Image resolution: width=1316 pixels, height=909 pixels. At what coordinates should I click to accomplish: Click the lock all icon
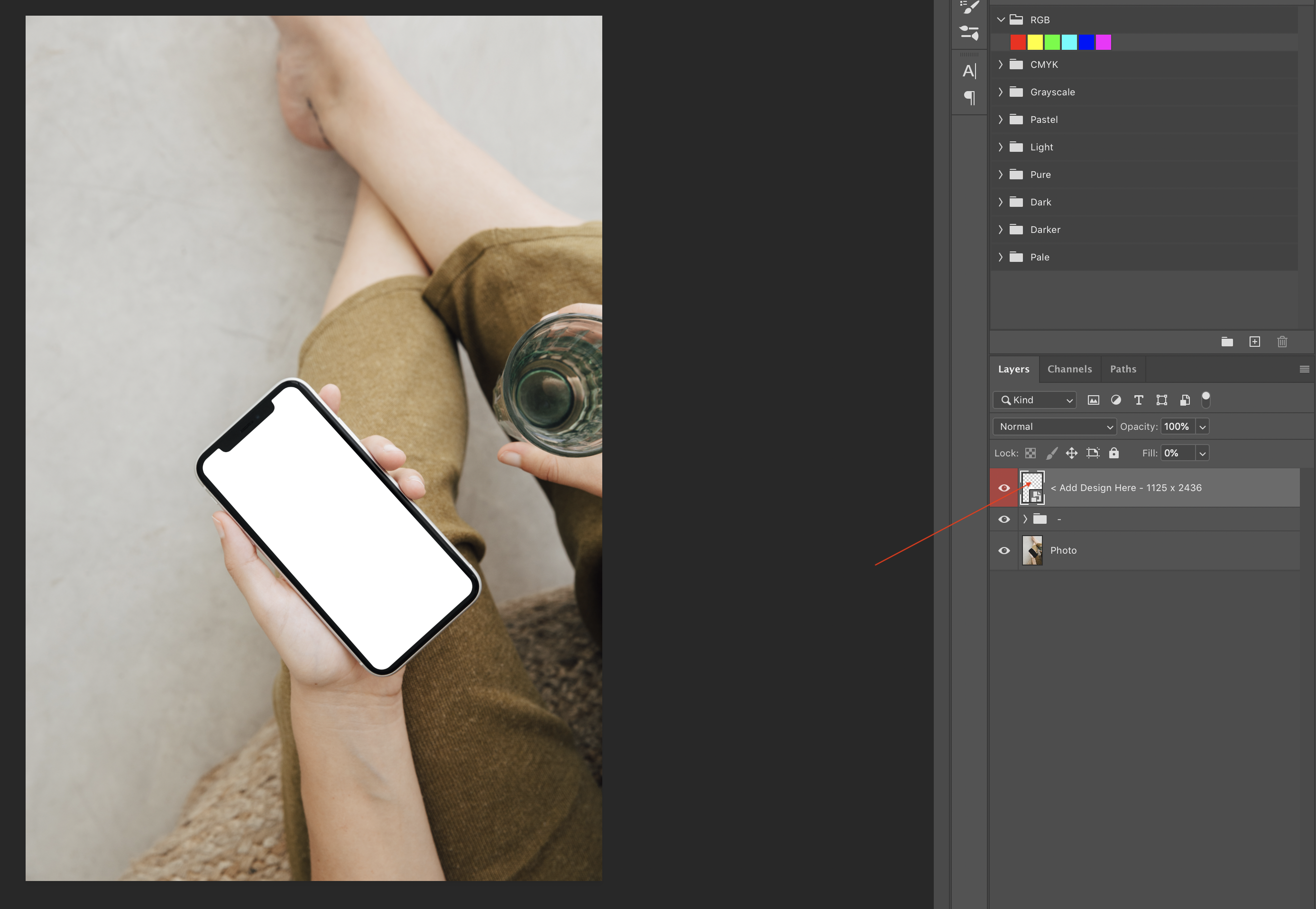tap(1114, 453)
